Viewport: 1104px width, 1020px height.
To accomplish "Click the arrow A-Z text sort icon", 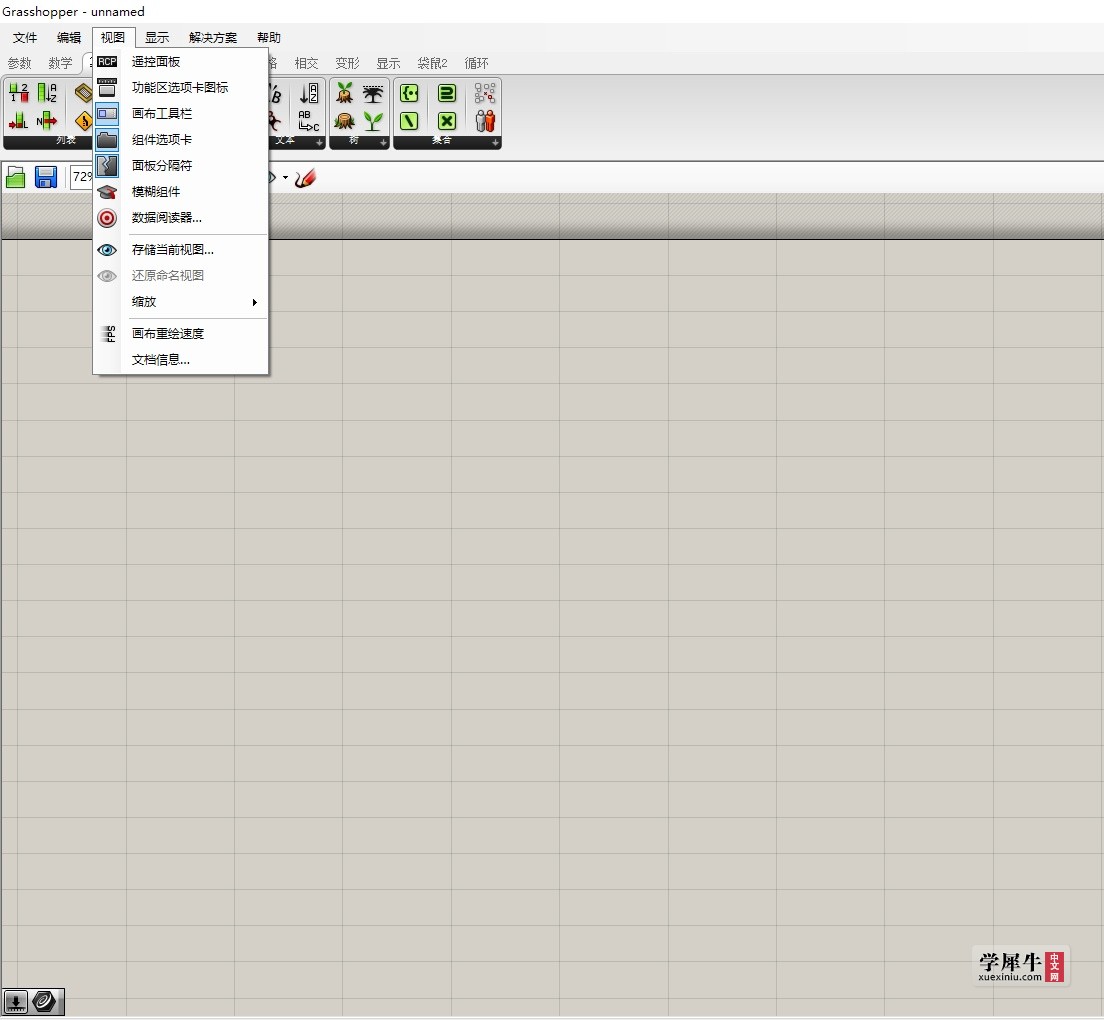I will 309,93.
